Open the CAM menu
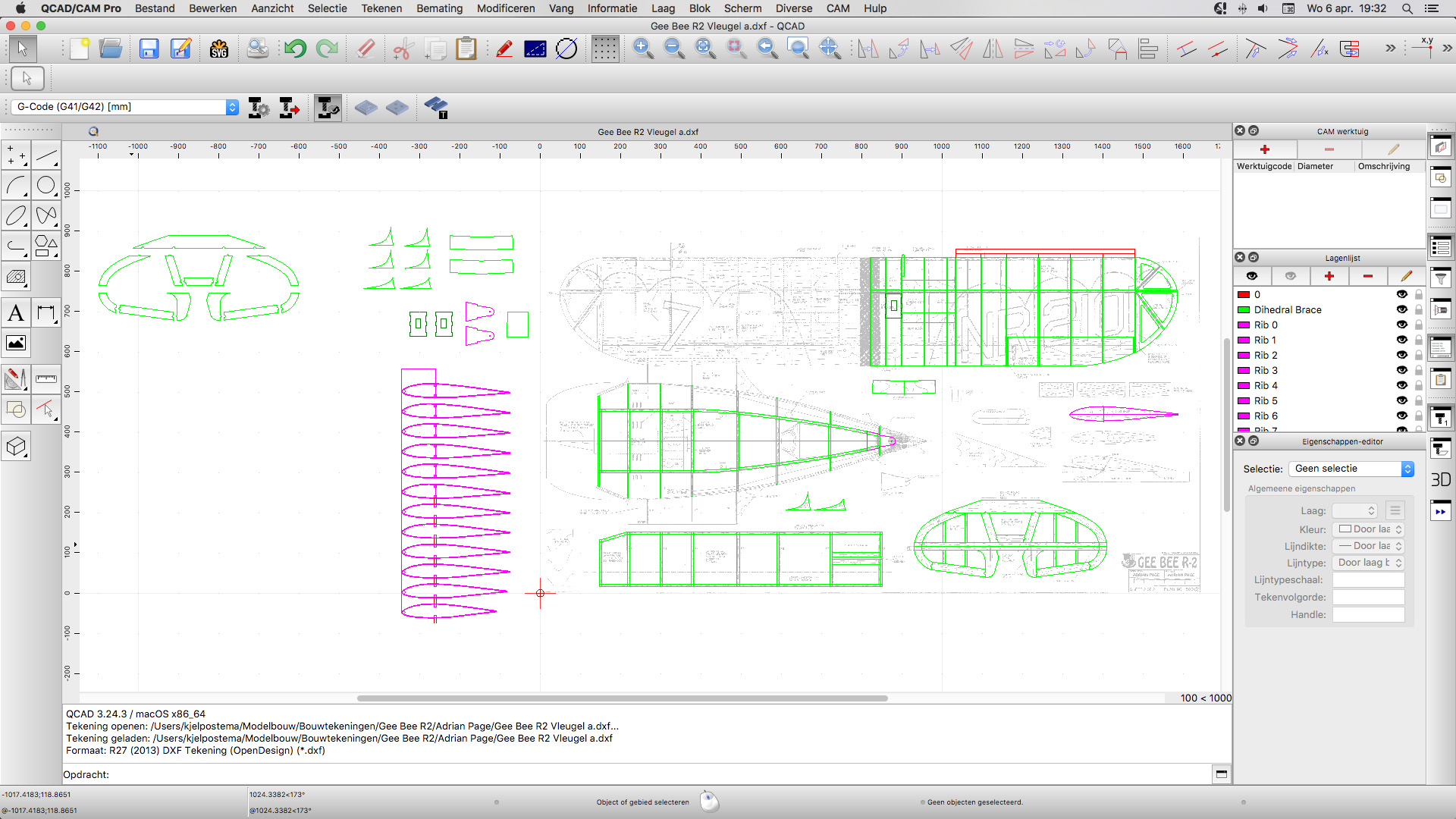 (x=838, y=8)
